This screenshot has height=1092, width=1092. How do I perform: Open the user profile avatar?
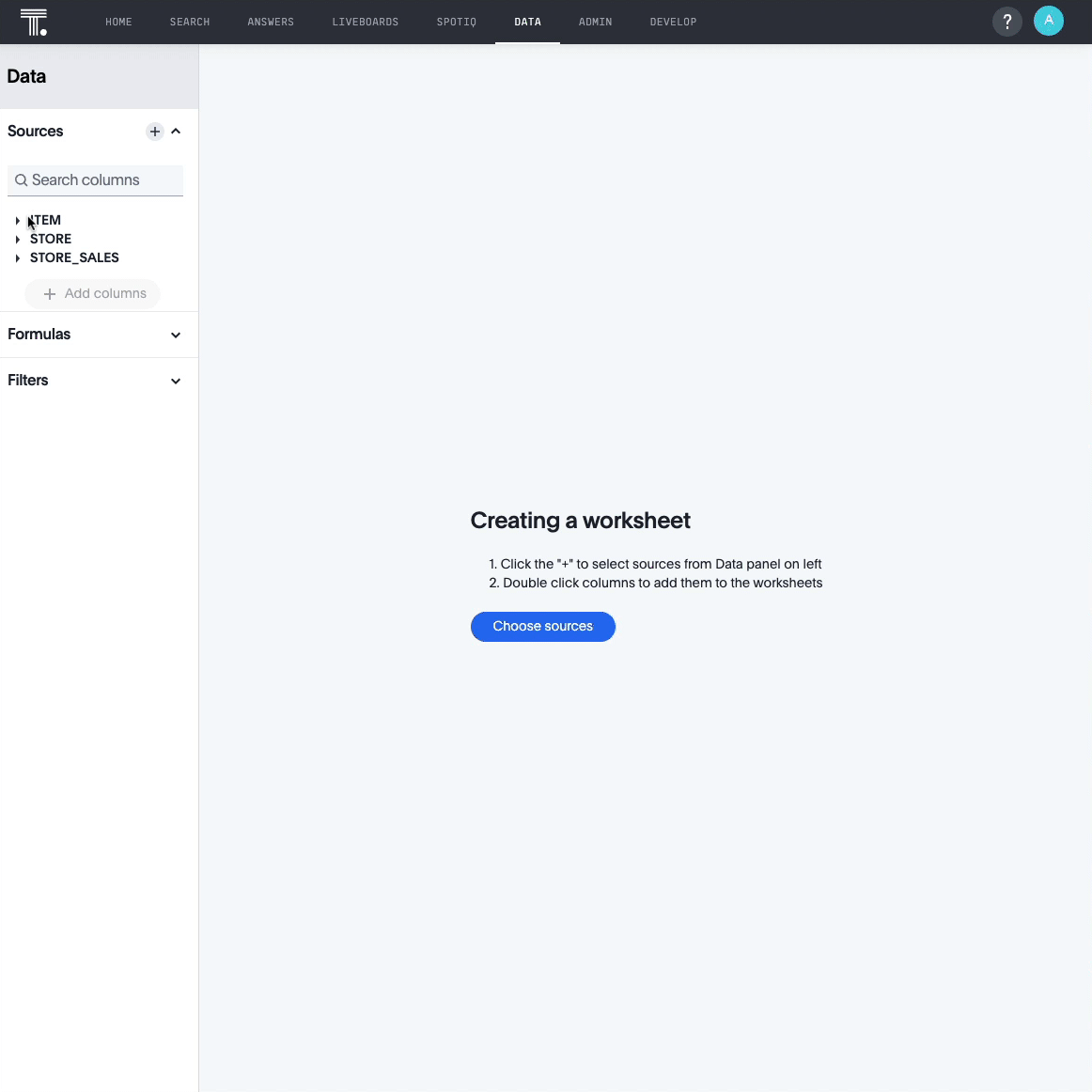point(1048,21)
